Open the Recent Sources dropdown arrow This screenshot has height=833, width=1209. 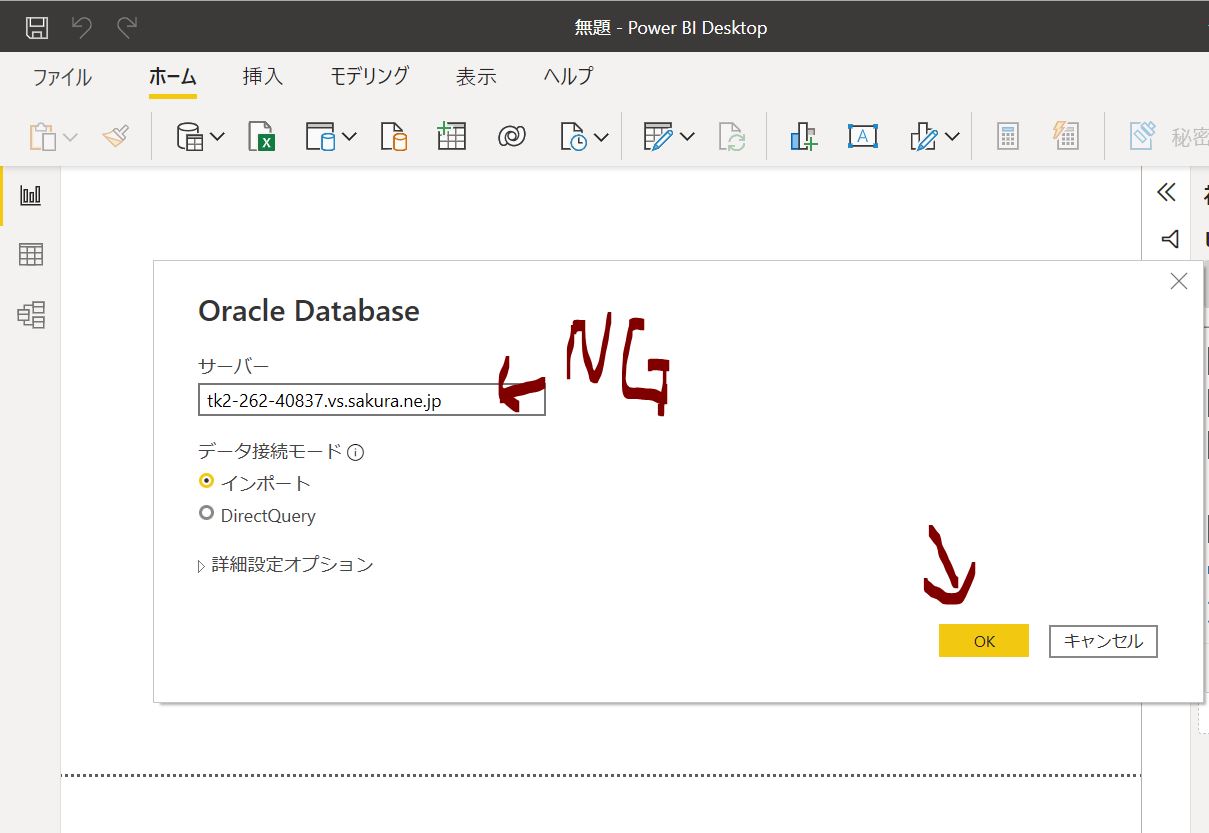coord(601,137)
